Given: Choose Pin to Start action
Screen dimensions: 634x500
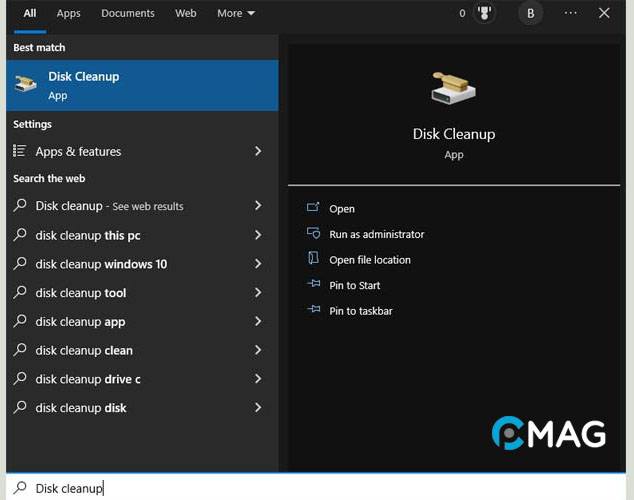Looking at the screenshot, I should coord(354,285).
